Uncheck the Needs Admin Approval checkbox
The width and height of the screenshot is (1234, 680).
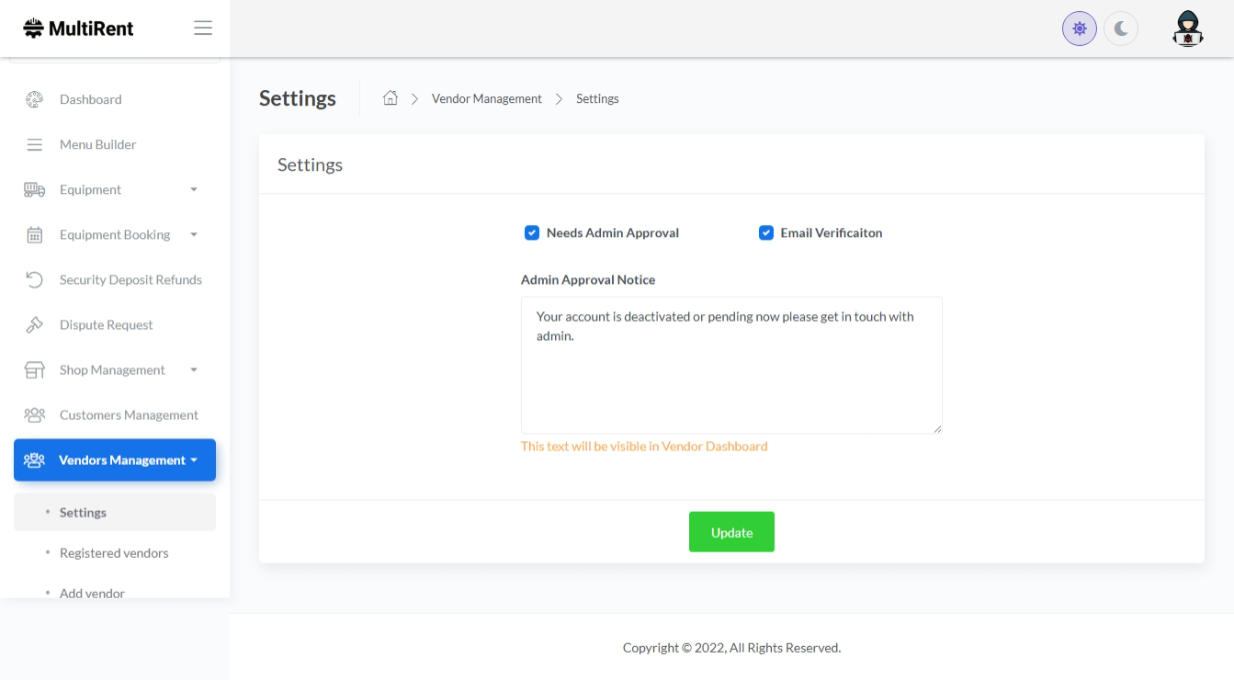click(x=532, y=233)
